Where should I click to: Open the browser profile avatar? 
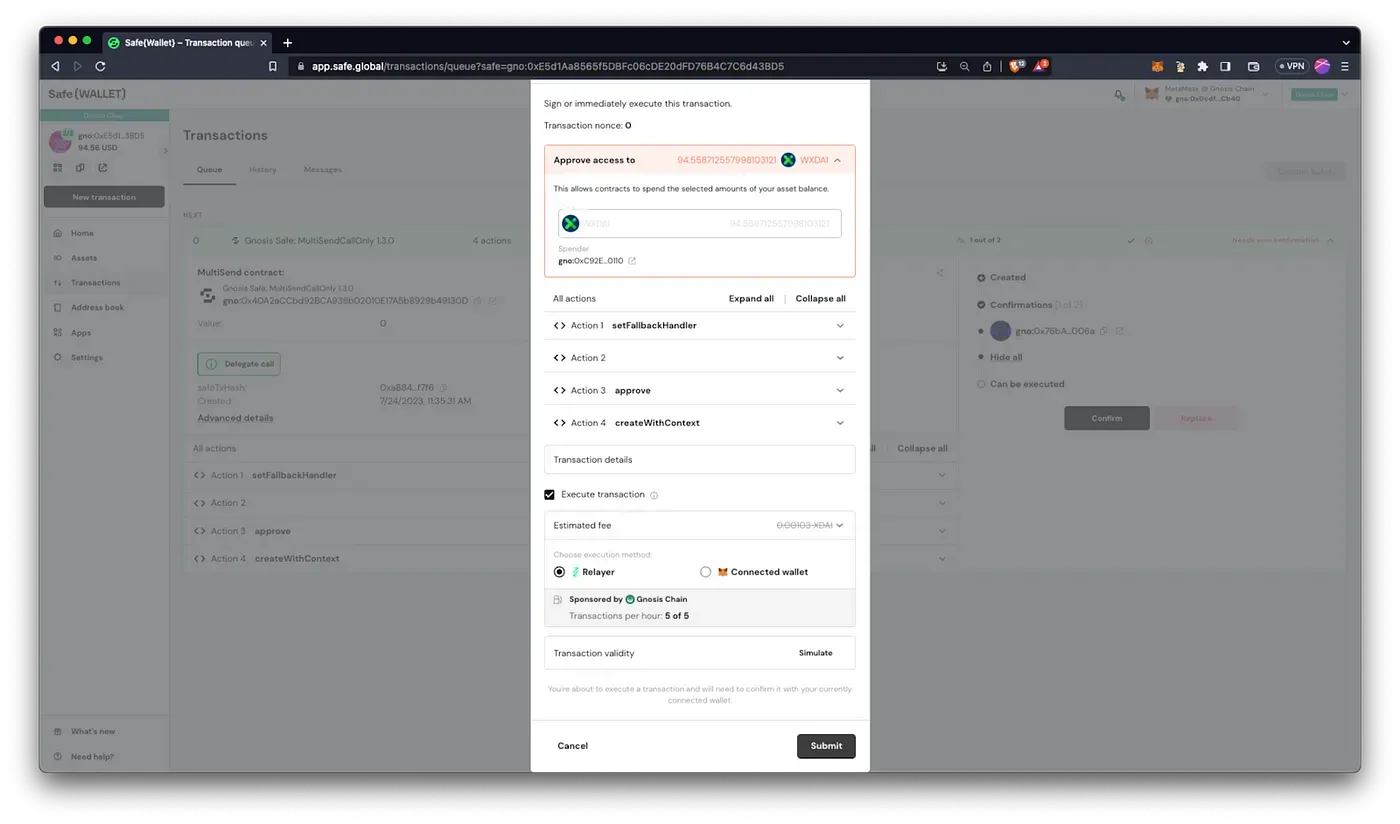1322,66
